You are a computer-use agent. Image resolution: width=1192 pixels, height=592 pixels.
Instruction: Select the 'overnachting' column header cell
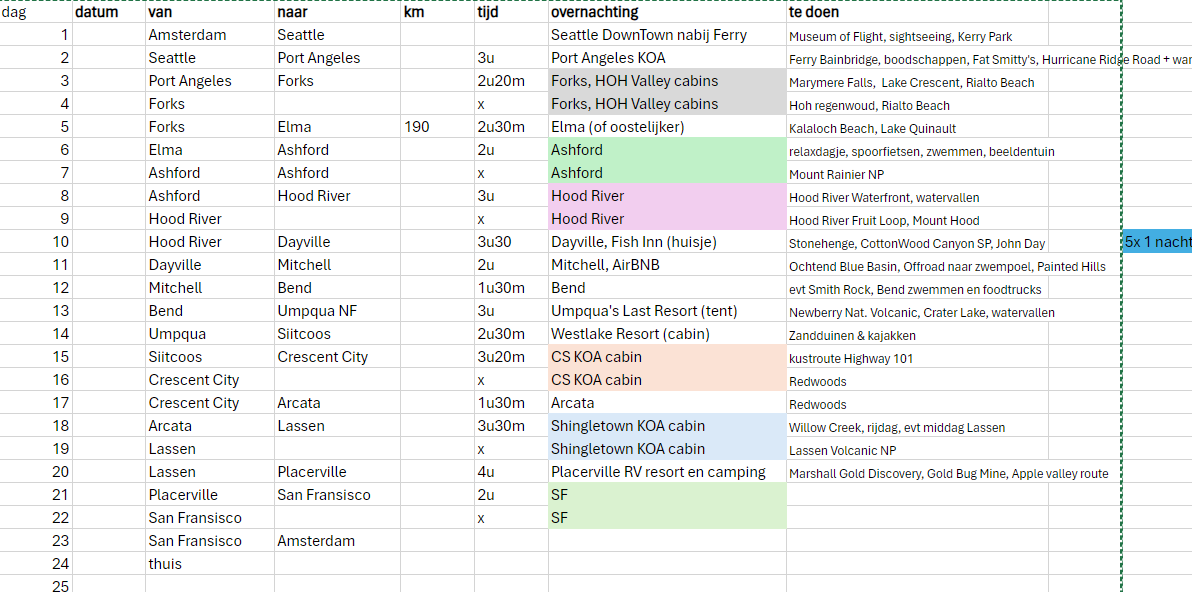tap(666, 12)
